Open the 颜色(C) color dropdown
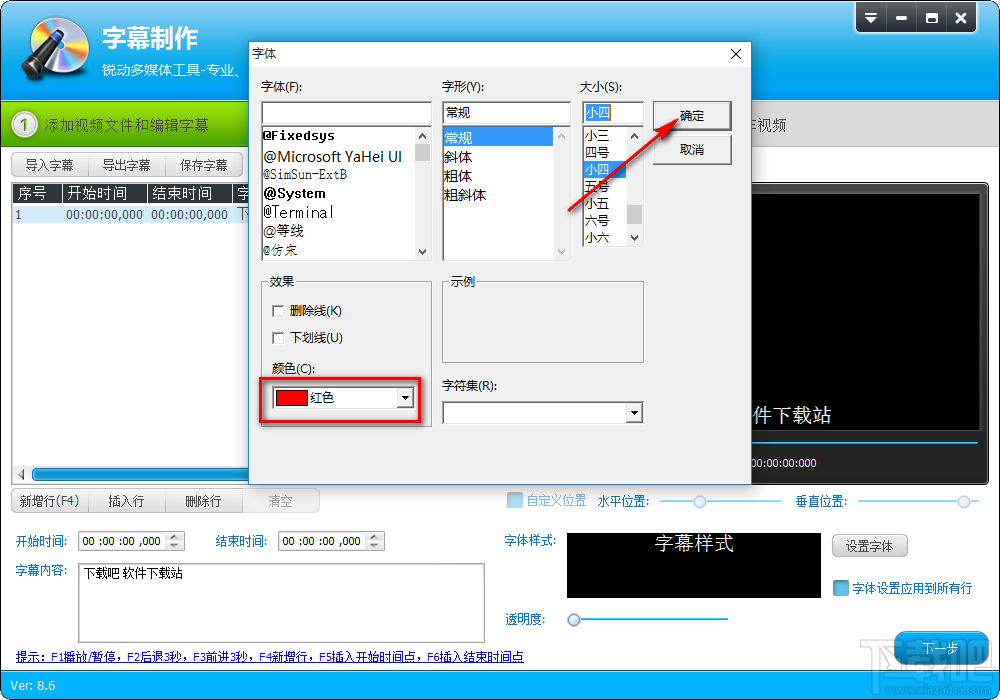This screenshot has height=700, width=1000. point(404,398)
